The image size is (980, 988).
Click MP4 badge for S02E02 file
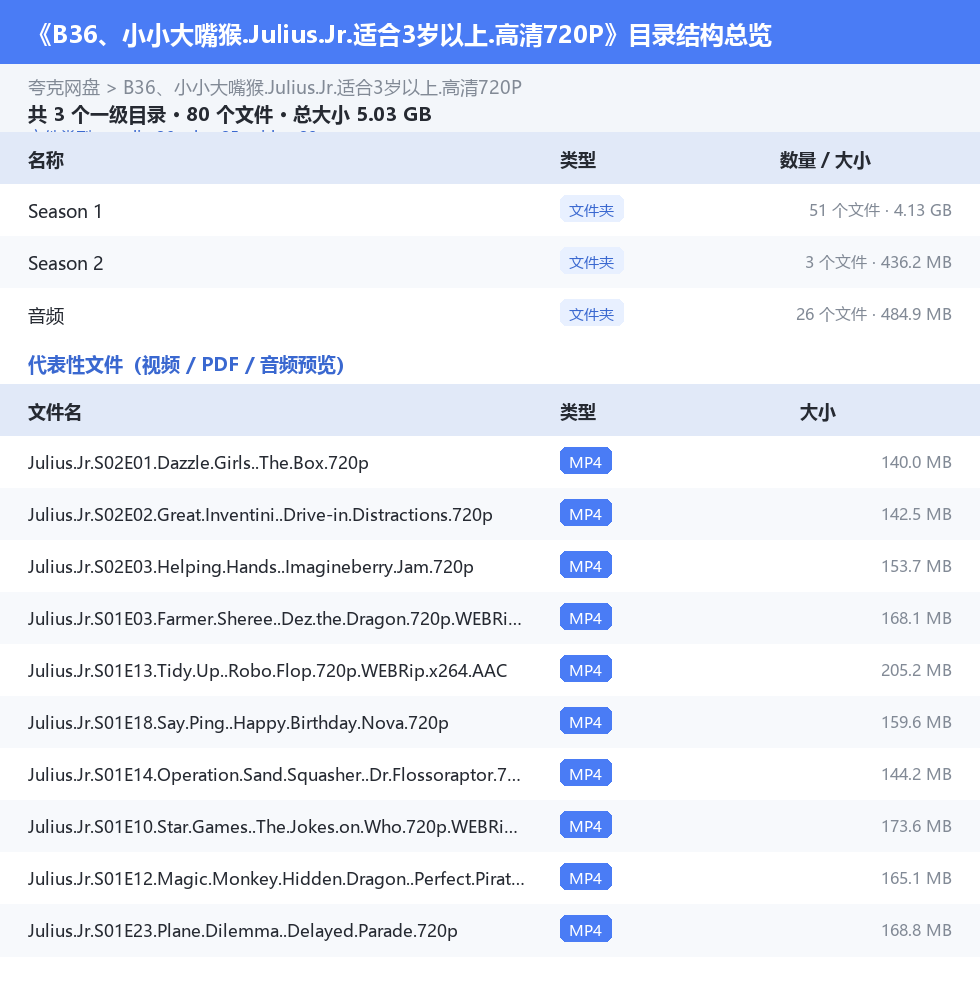point(585,514)
